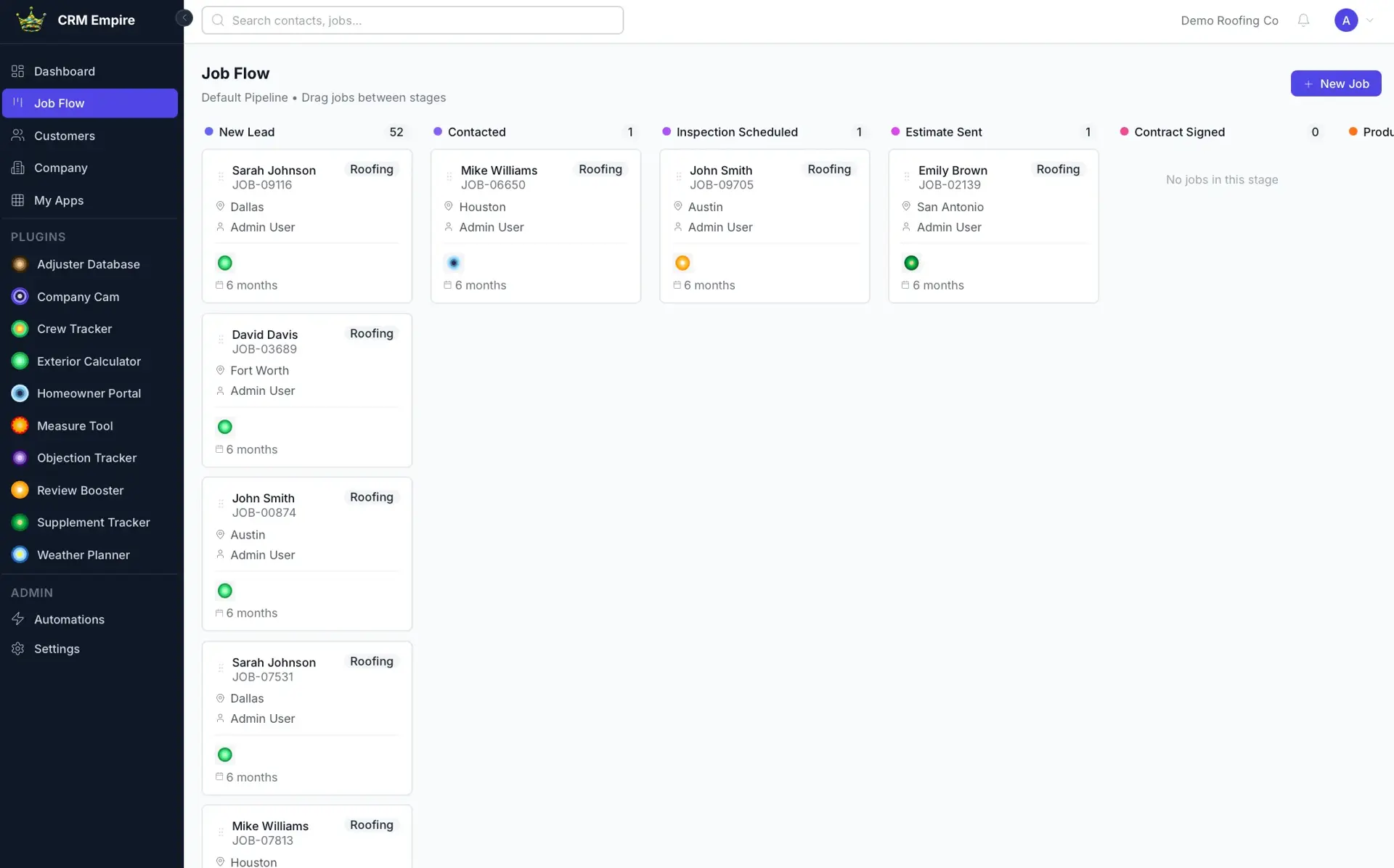The height and width of the screenshot is (868, 1394).
Task: Open John Smith job JOB-00874
Action: 306,554
